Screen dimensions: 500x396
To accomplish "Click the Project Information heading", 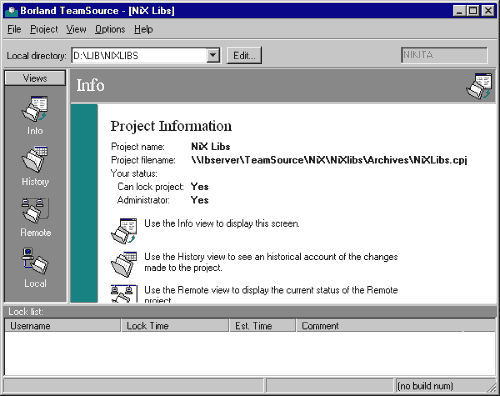I will 171,126.
